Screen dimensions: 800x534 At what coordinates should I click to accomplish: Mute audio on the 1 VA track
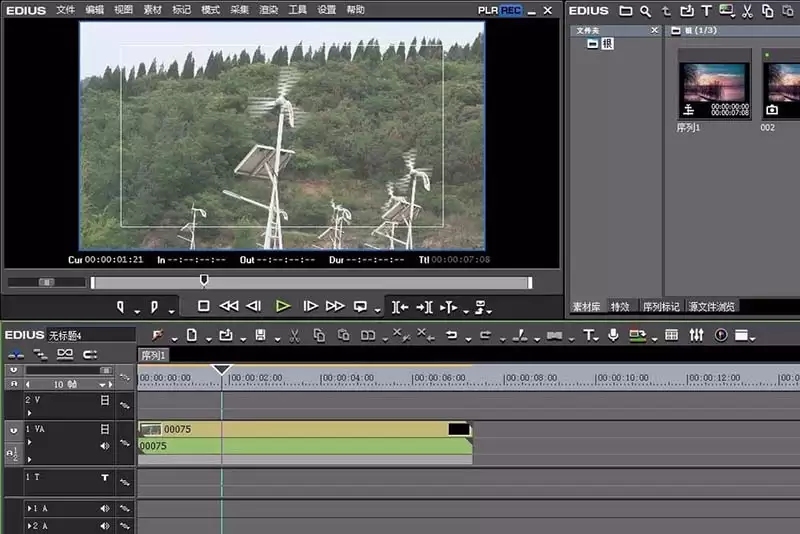click(x=105, y=446)
